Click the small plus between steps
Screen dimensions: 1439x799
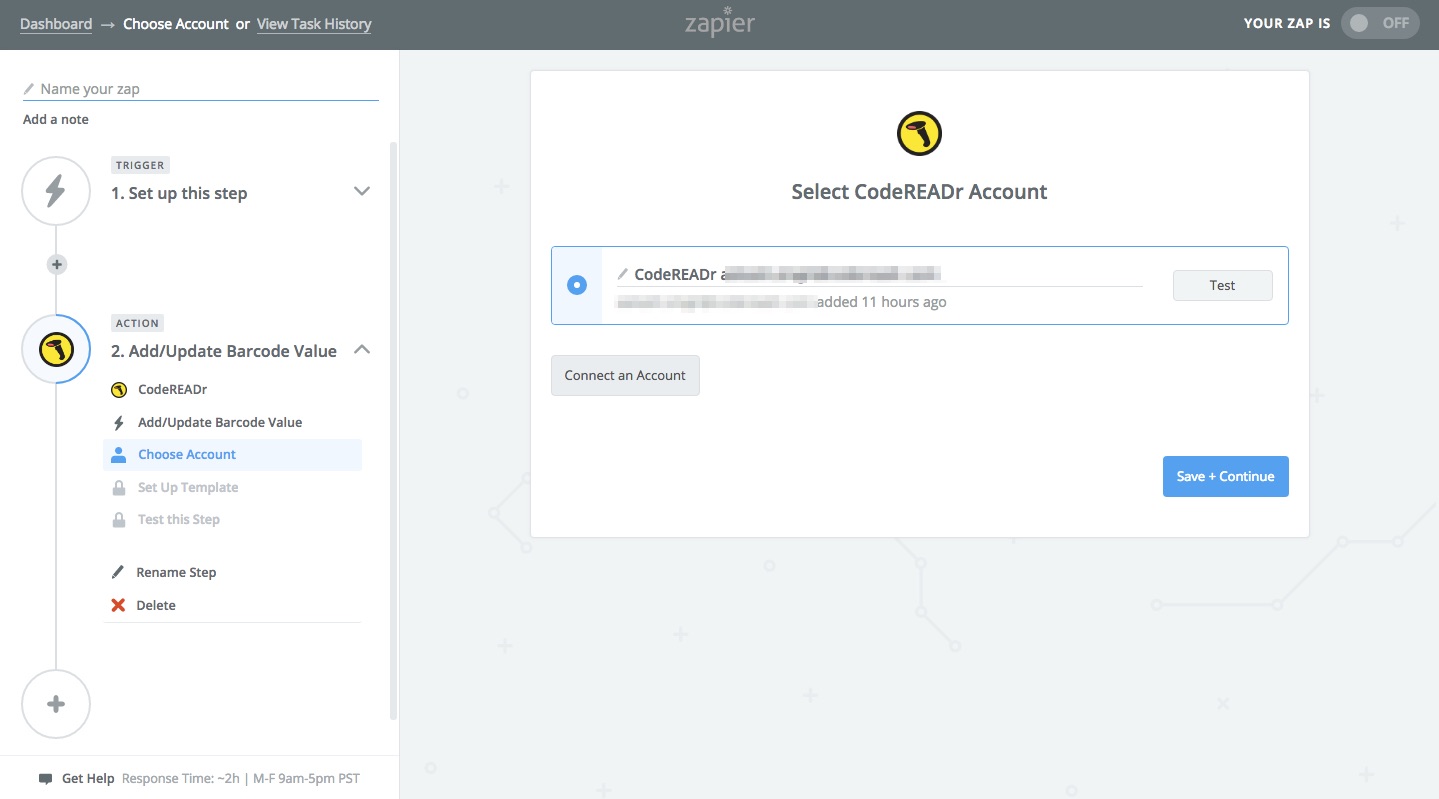point(57,265)
